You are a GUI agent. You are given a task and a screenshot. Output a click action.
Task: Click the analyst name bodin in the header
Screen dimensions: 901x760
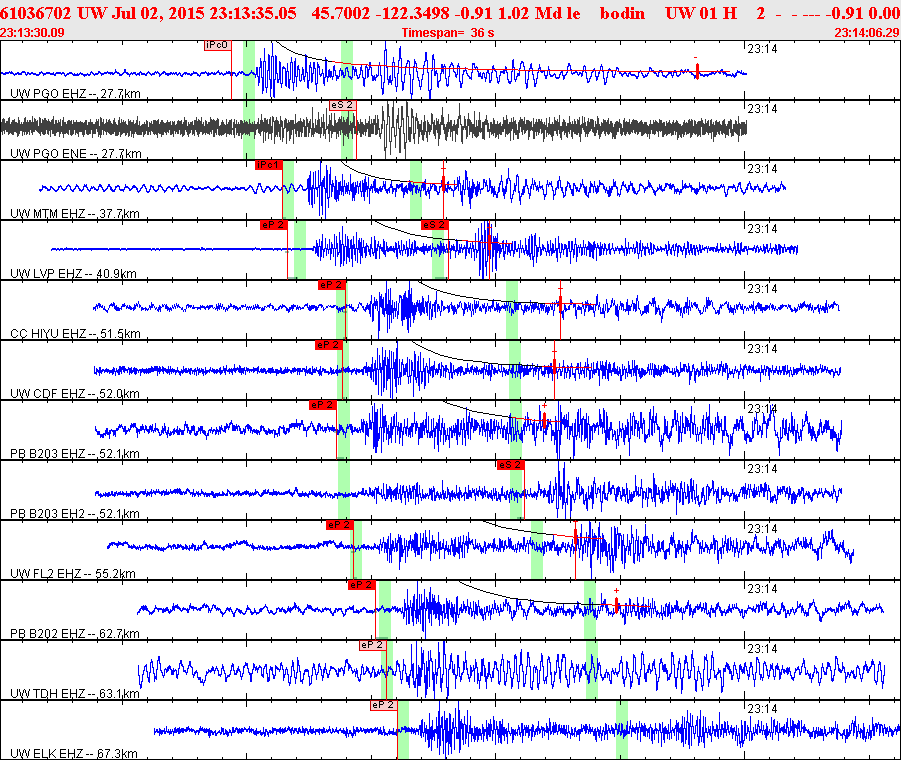tap(622, 13)
